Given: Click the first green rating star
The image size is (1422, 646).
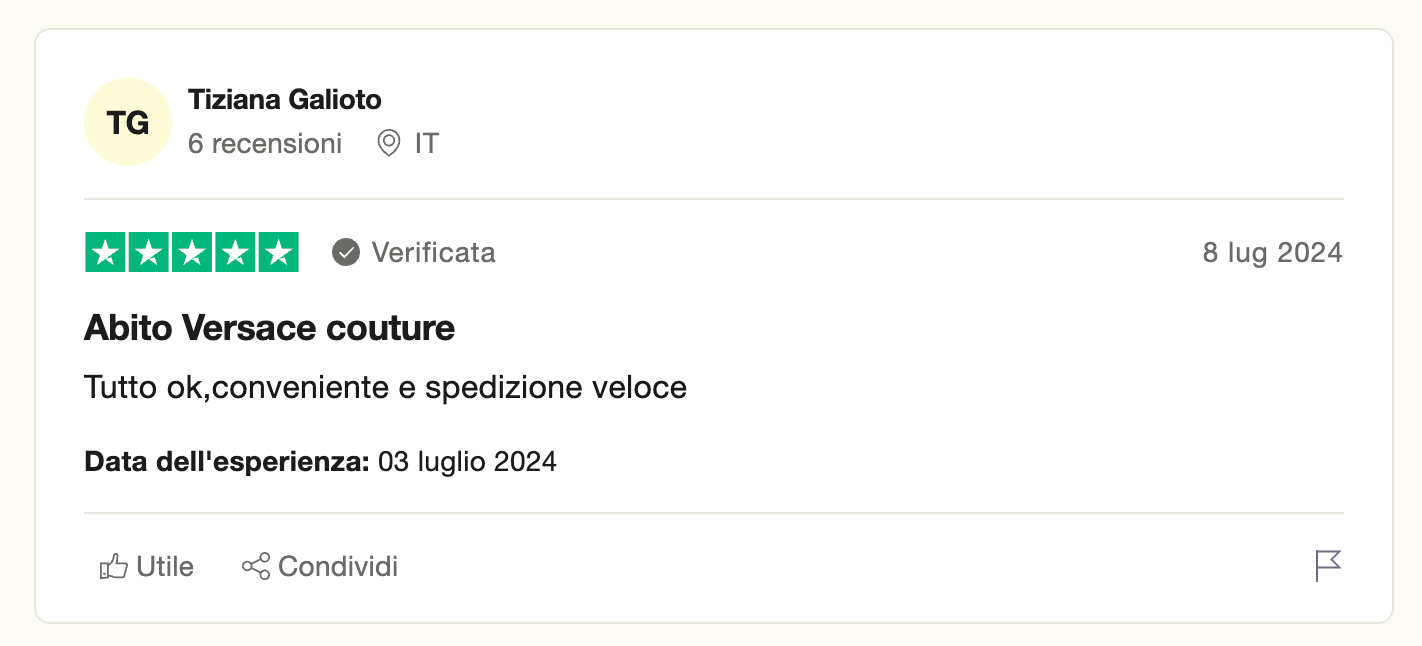Looking at the screenshot, I should [106, 253].
